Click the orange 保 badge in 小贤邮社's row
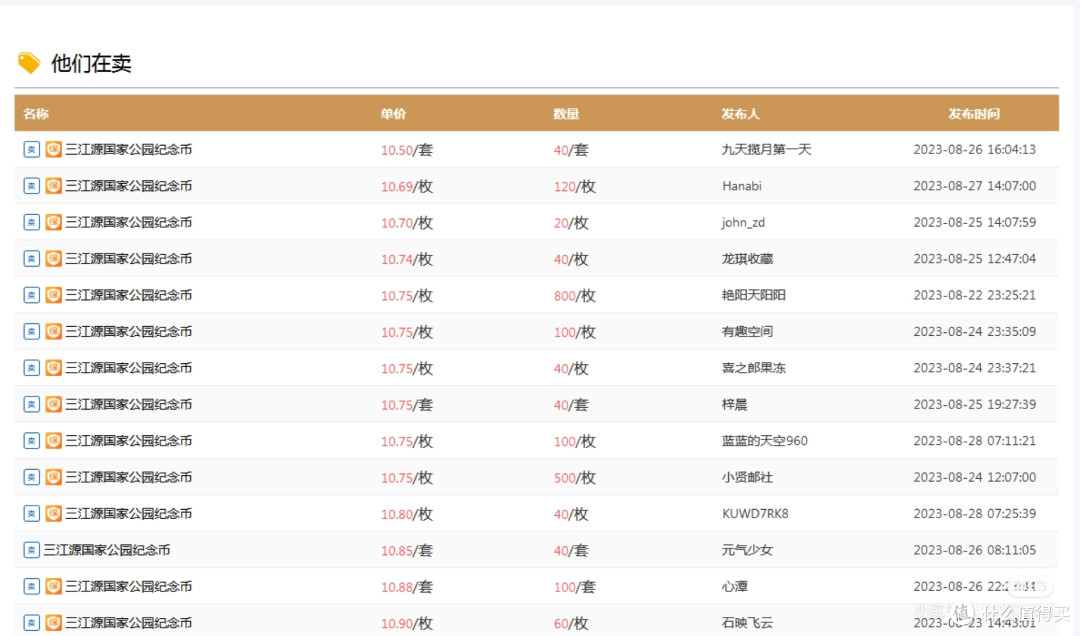 pyautogui.click(x=54, y=478)
